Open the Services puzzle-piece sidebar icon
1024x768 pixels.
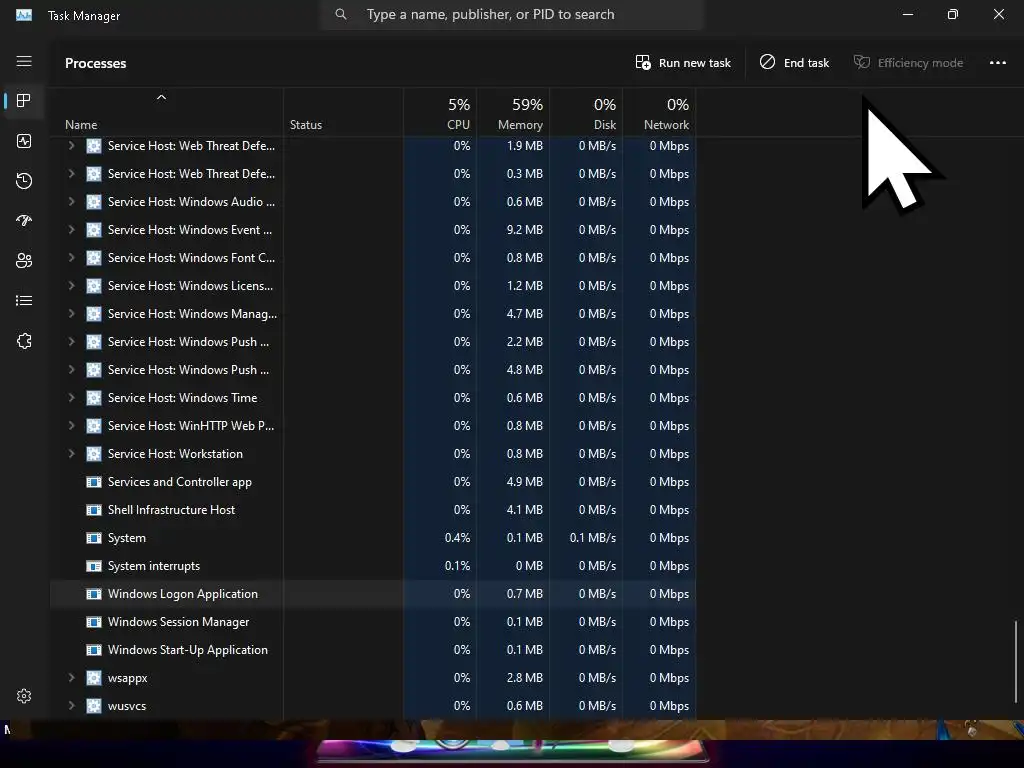[x=24, y=341]
